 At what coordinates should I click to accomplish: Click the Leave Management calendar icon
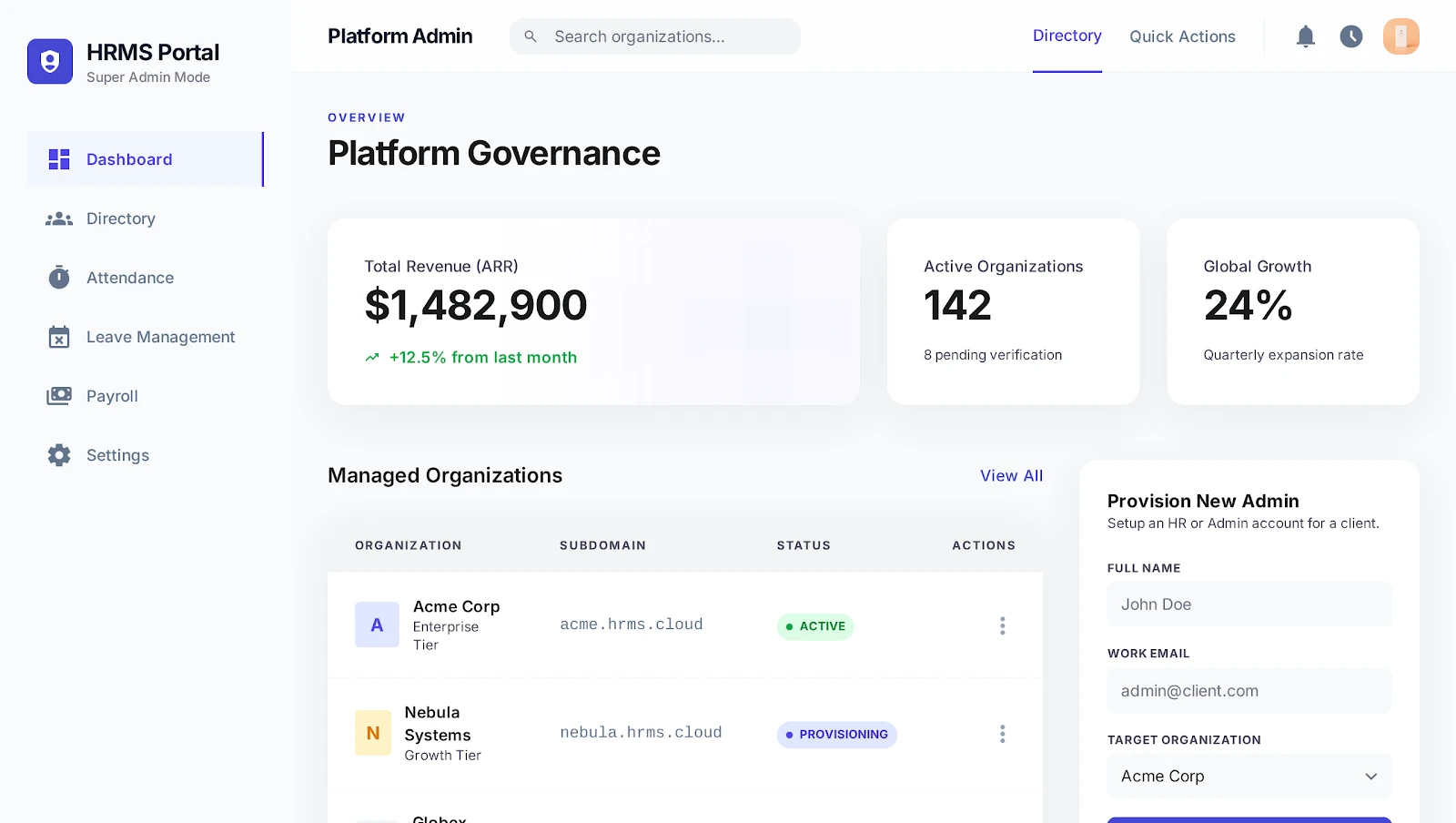(x=59, y=337)
